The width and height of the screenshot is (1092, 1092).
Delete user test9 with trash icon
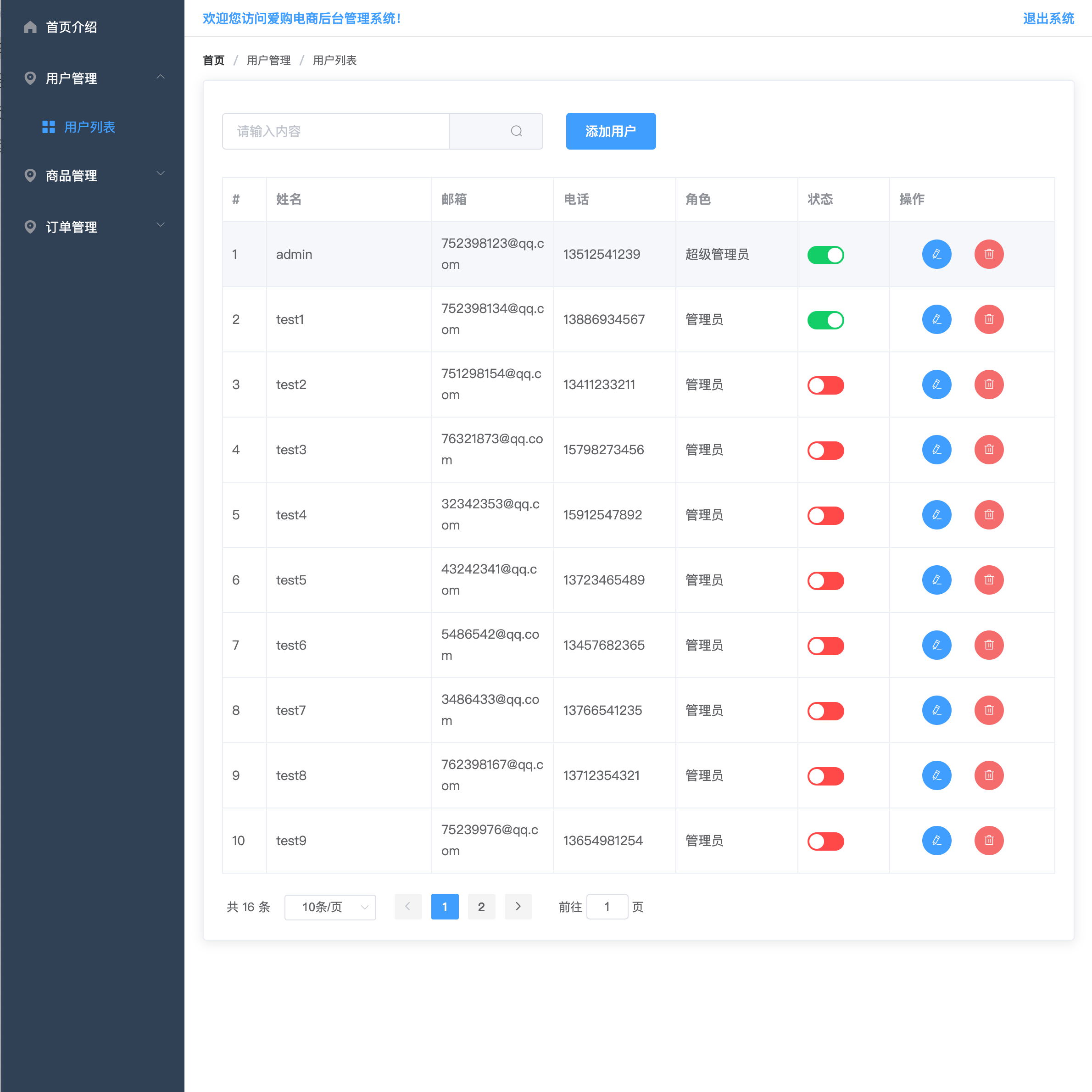coord(989,841)
